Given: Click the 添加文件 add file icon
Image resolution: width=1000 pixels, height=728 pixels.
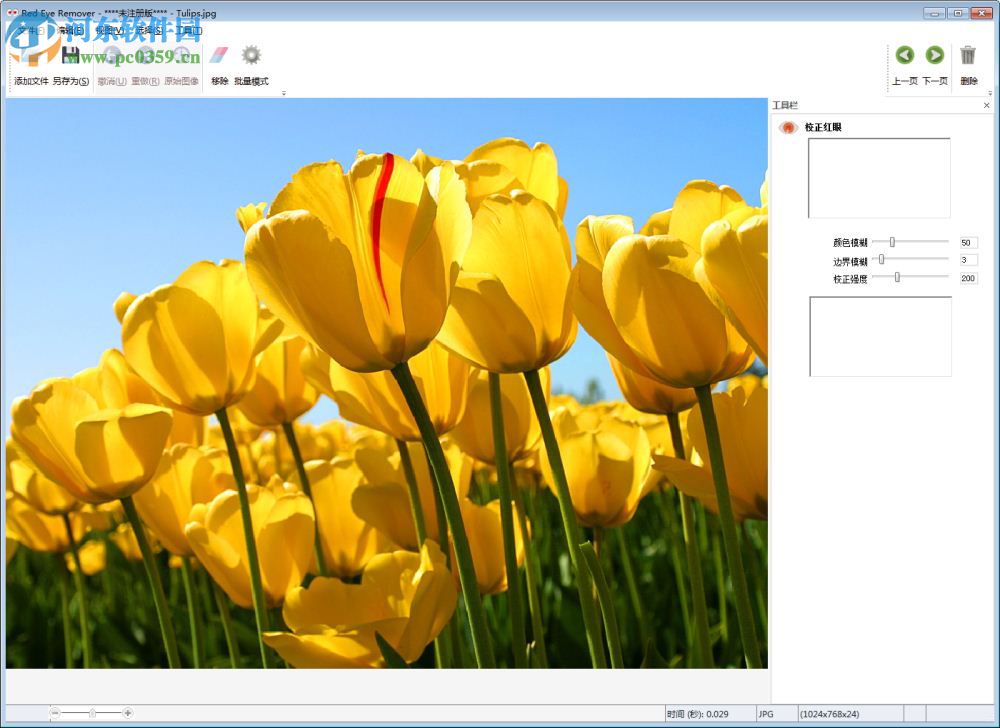Looking at the screenshot, I should tap(30, 55).
